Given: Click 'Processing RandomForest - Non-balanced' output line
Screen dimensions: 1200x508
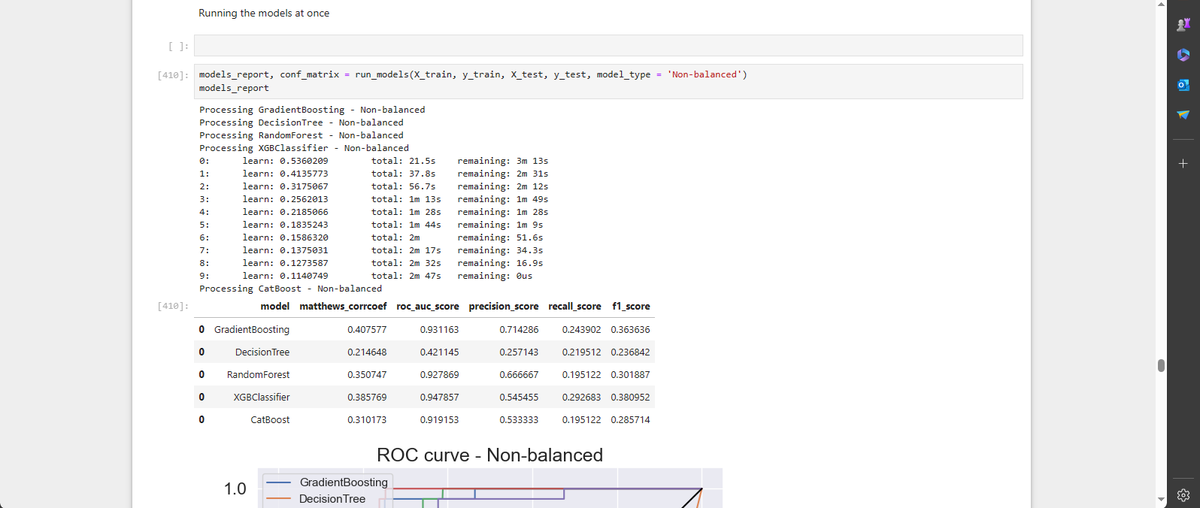Looking at the screenshot, I should [x=302, y=135].
